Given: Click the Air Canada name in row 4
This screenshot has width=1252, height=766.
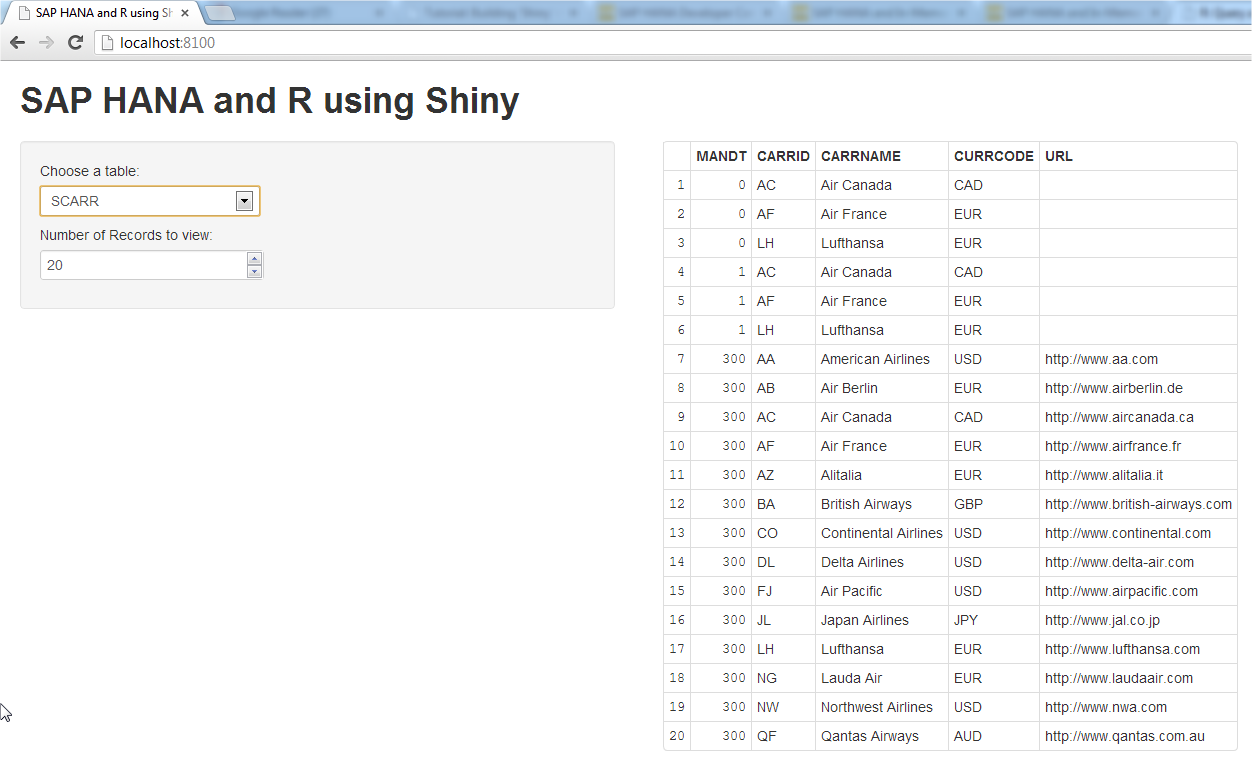Looking at the screenshot, I should 856,272.
